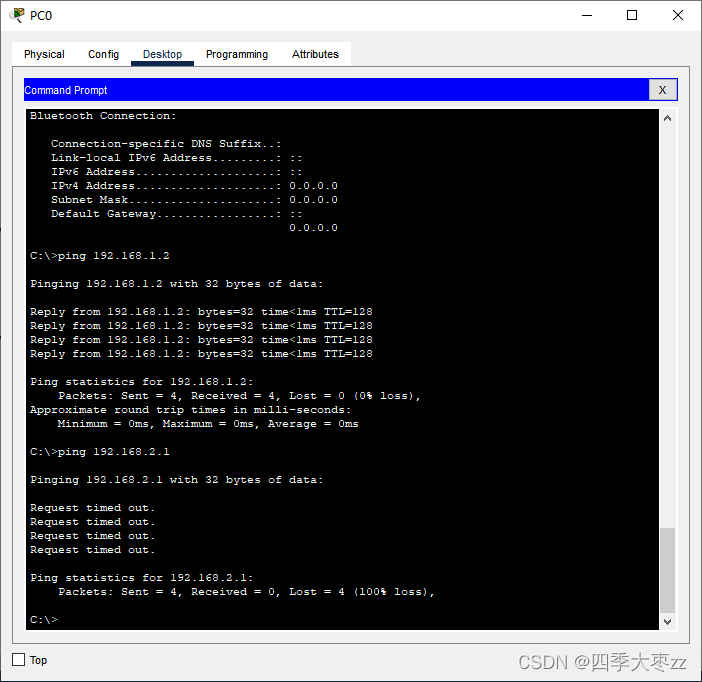Click the scrollbar down arrow
Viewport: 702px width, 682px height.
click(667, 622)
